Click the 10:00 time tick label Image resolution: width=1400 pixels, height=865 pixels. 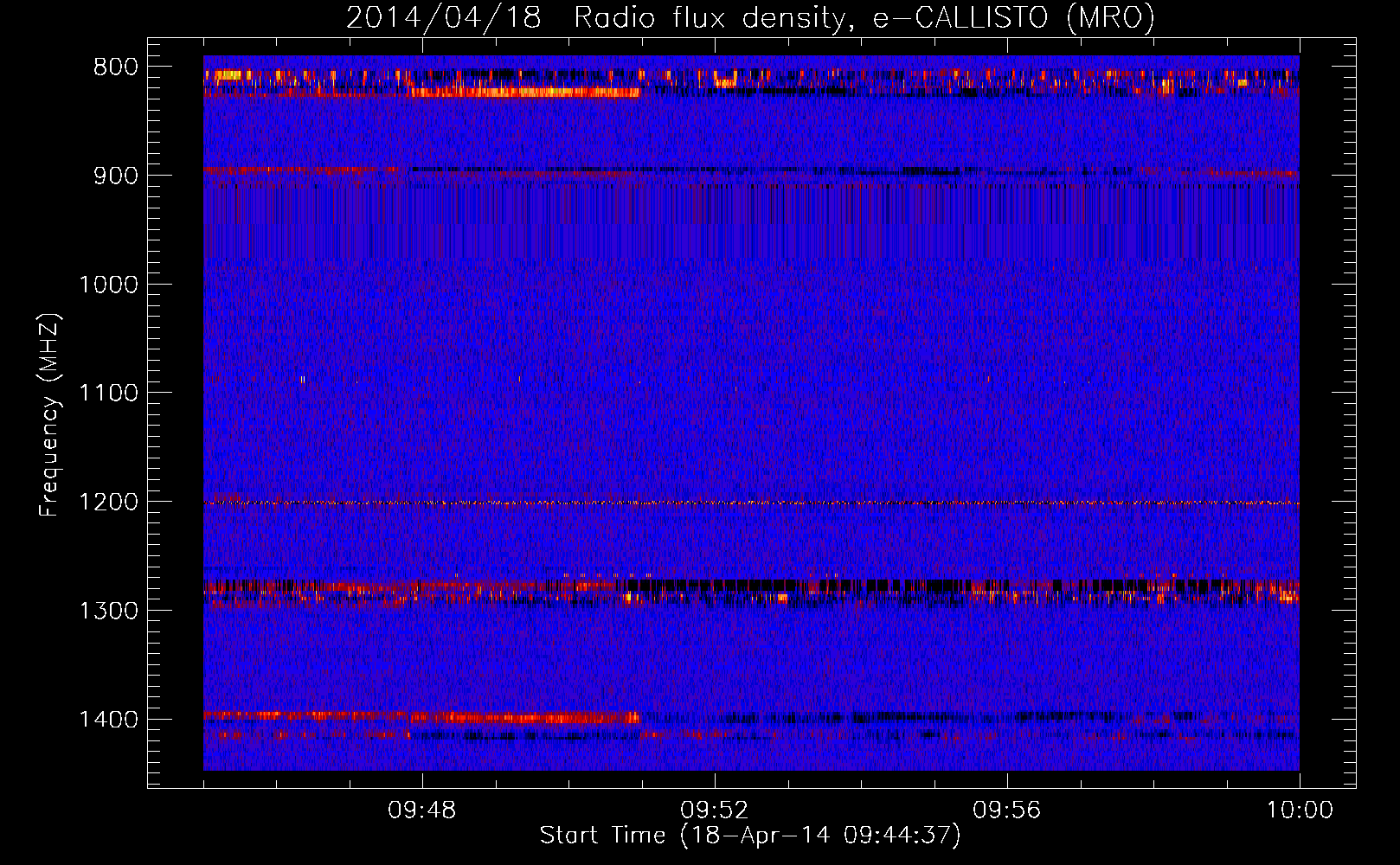1300,811
